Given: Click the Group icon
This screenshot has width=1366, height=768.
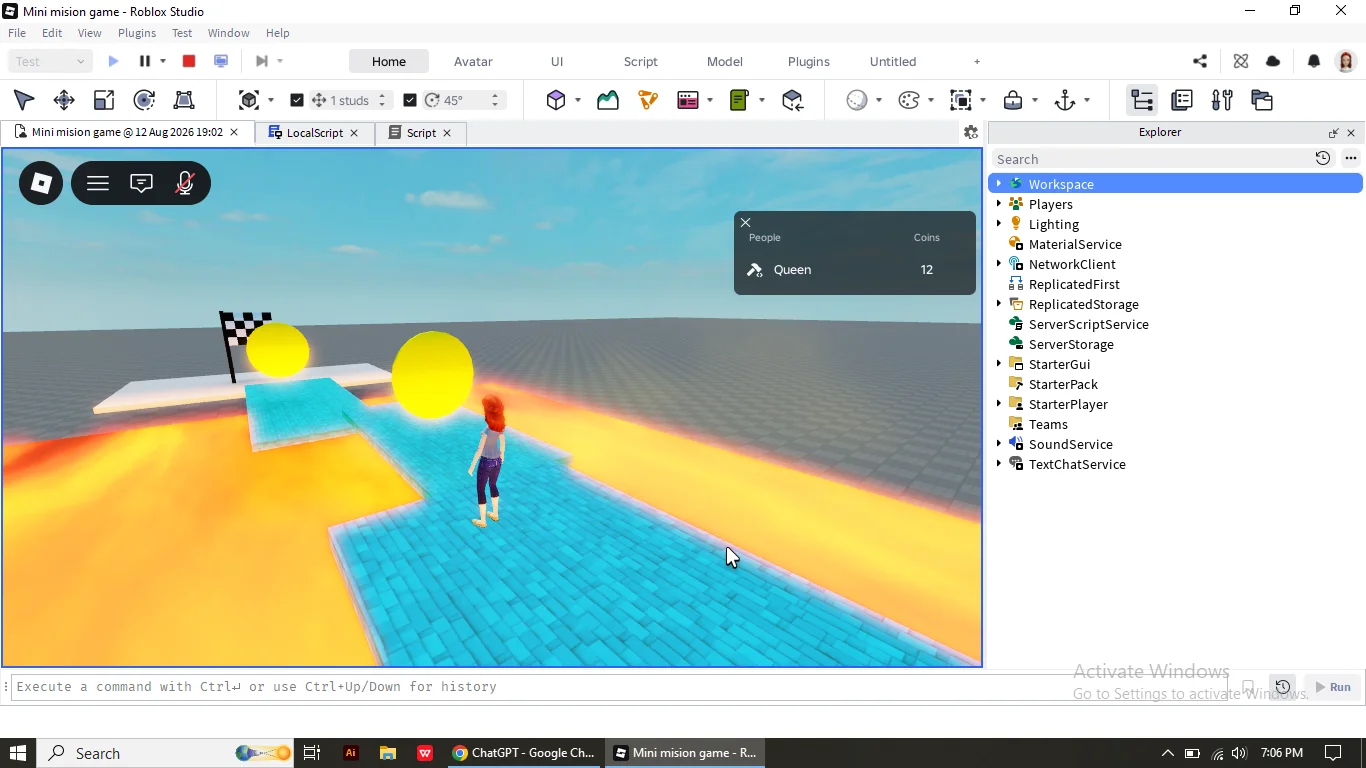Looking at the screenshot, I should [961, 100].
